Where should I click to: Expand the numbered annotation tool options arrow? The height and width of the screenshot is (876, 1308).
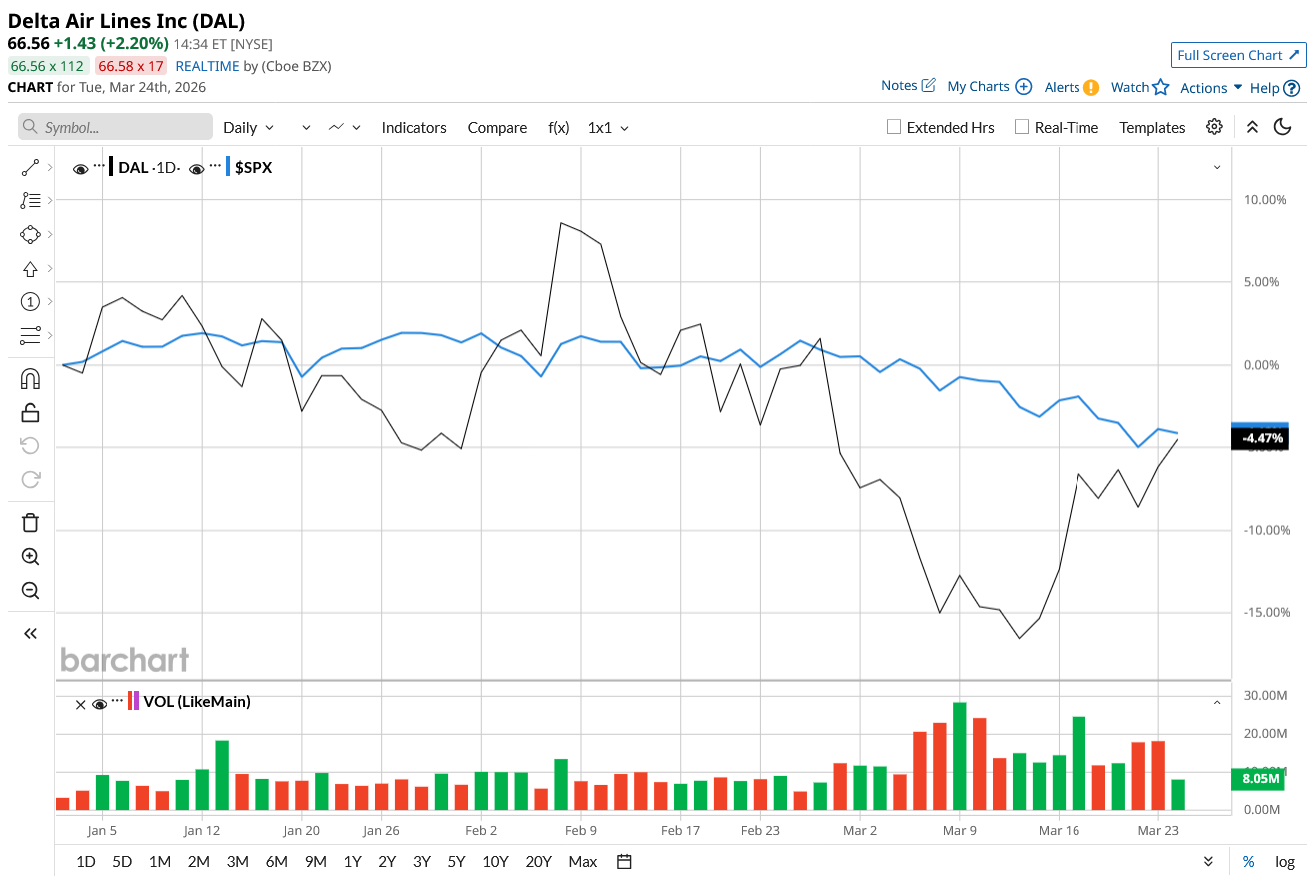pos(50,302)
